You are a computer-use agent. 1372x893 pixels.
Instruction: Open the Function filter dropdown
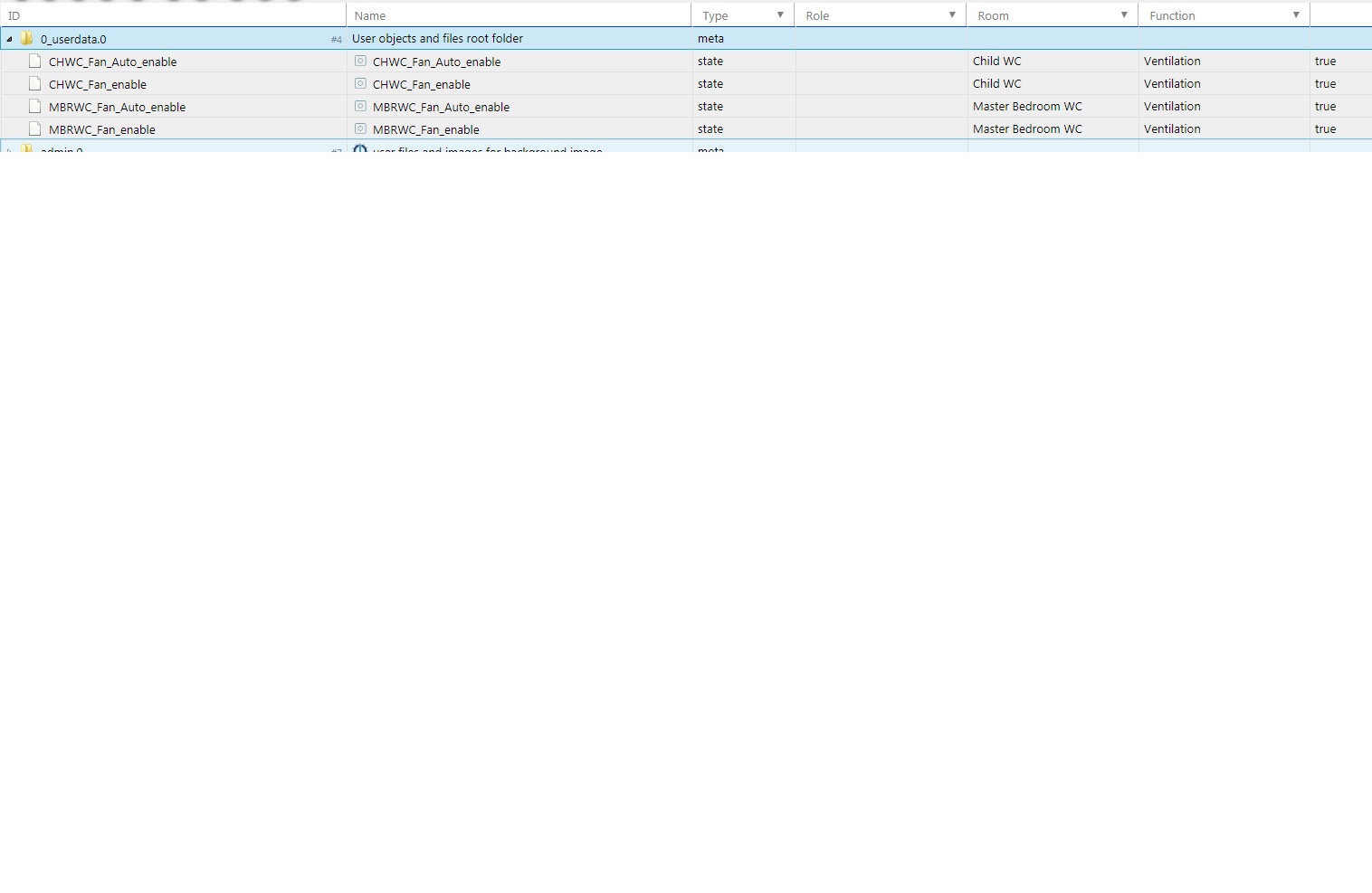point(1296,14)
